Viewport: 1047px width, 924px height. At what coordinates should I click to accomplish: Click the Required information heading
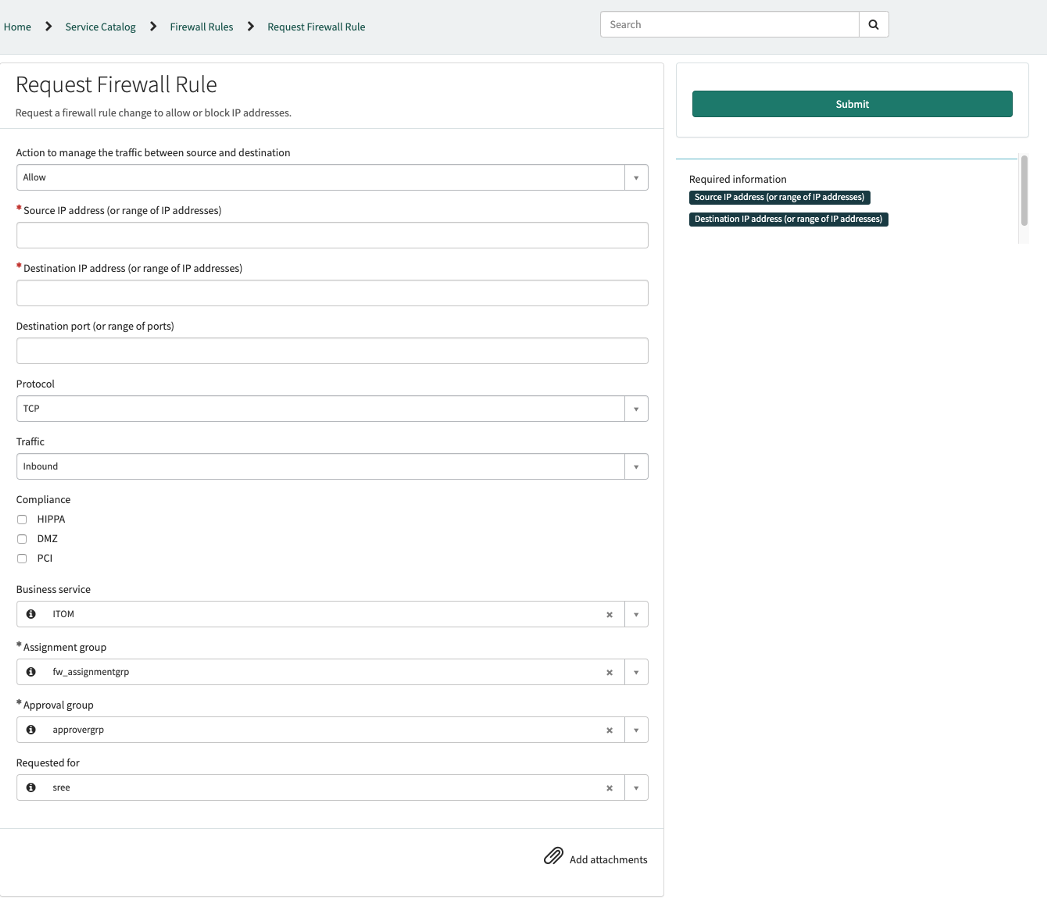[737, 179]
